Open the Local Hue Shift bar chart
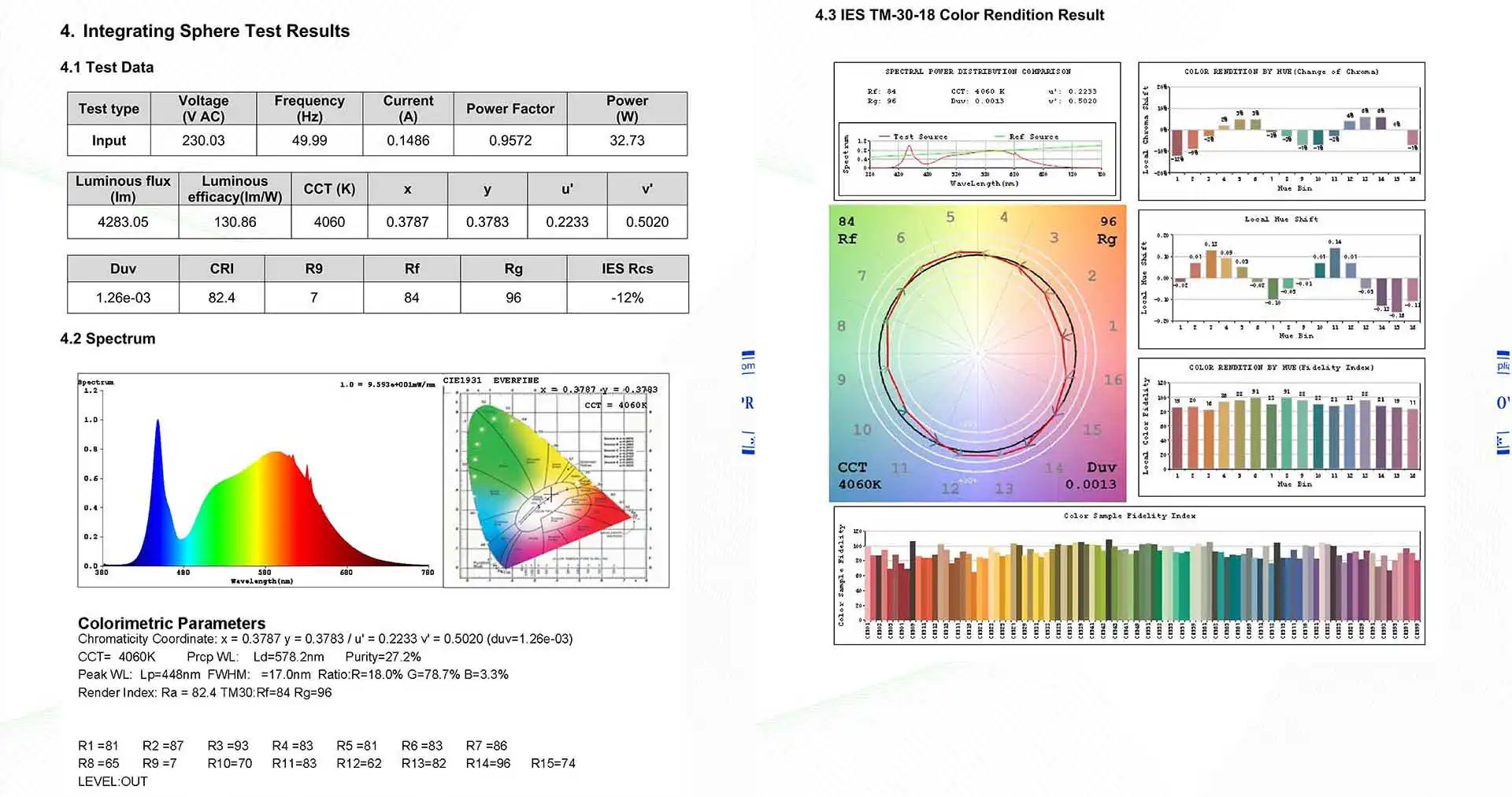Viewport: 1512px width, 797px height. click(1281, 279)
